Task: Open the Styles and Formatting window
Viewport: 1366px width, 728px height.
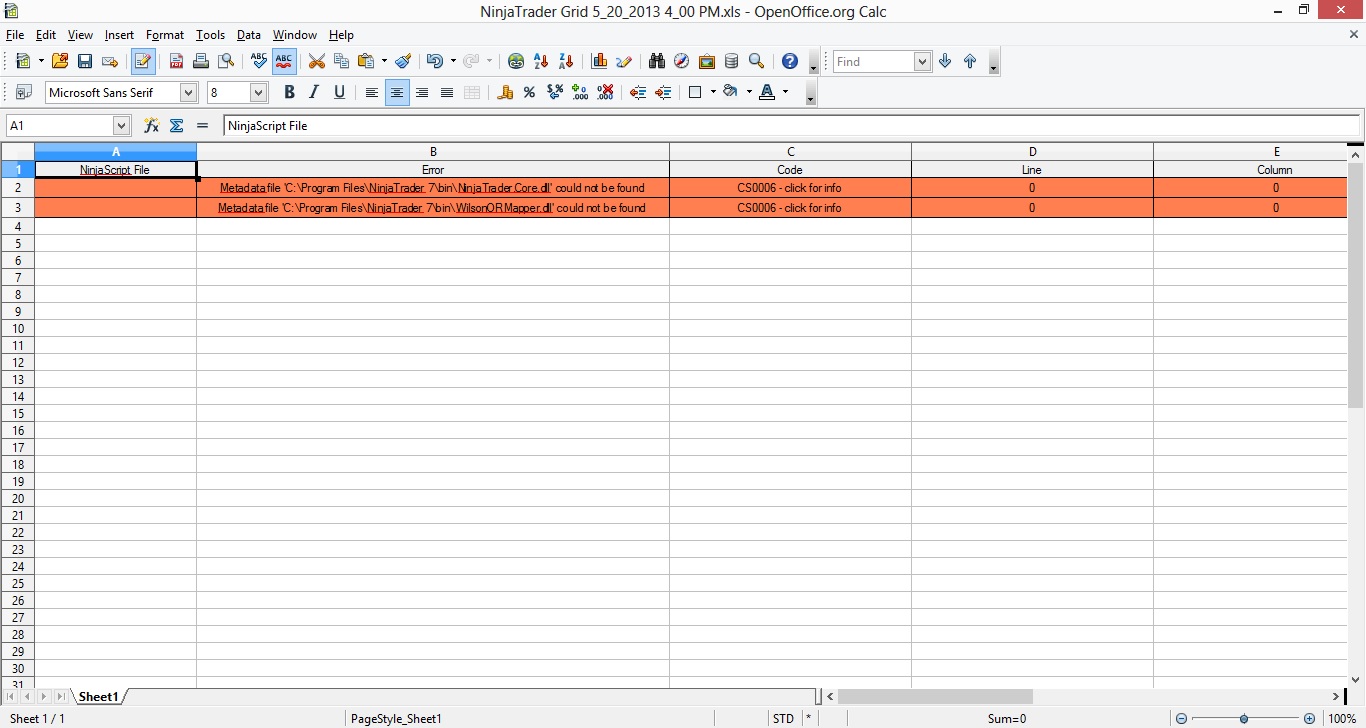Action: point(24,92)
